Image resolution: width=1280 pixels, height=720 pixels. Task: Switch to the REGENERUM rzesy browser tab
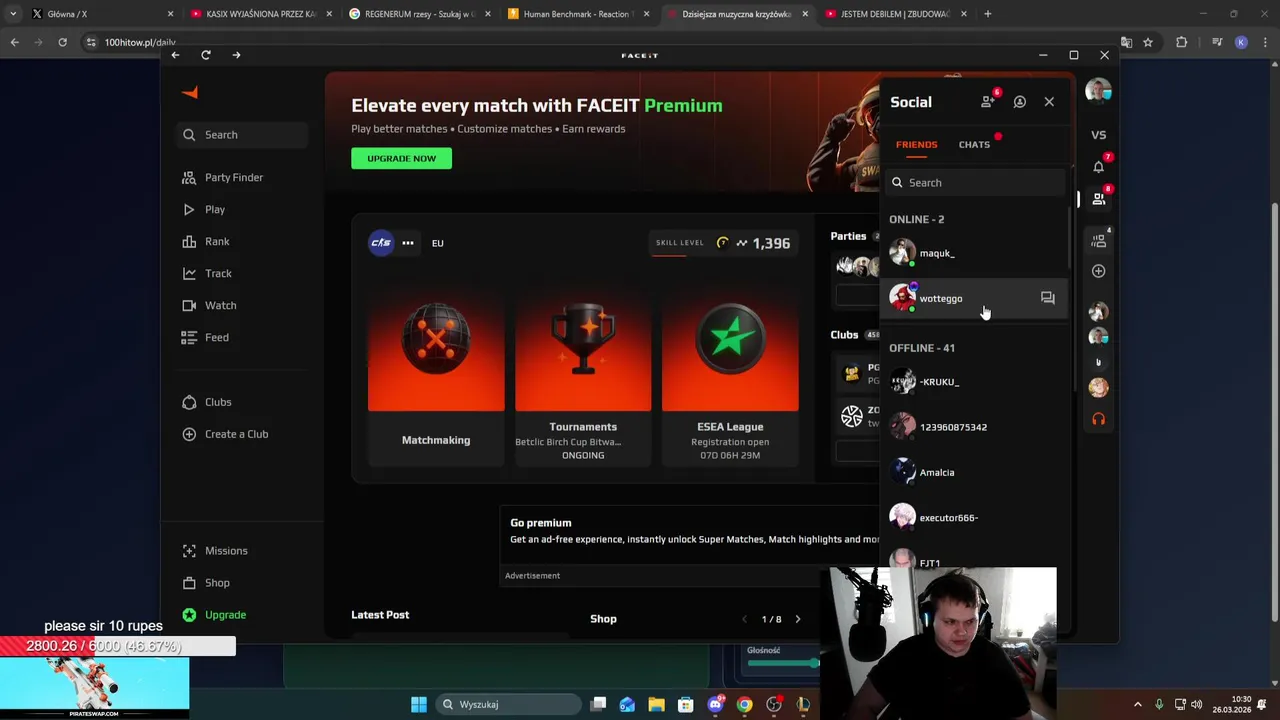(418, 14)
